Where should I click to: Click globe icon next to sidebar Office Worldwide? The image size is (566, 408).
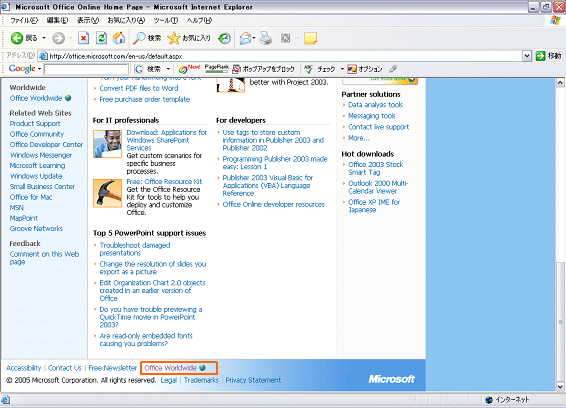point(68,98)
